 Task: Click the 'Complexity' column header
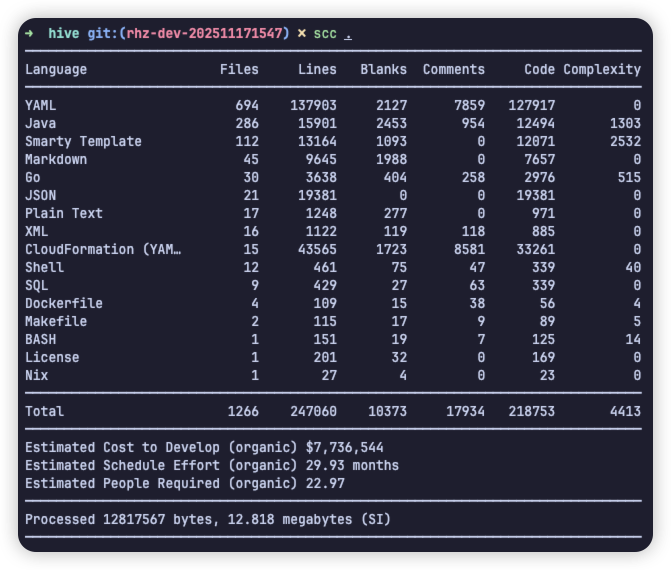click(602, 69)
